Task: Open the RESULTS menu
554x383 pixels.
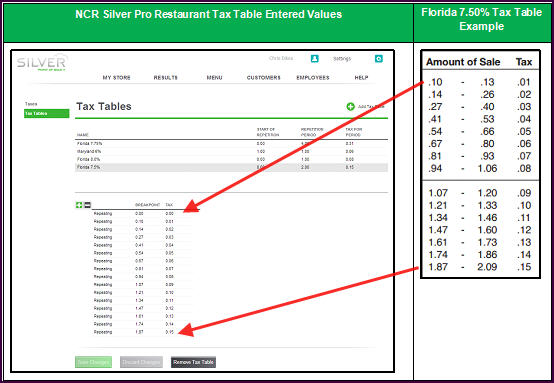Action: (165, 77)
